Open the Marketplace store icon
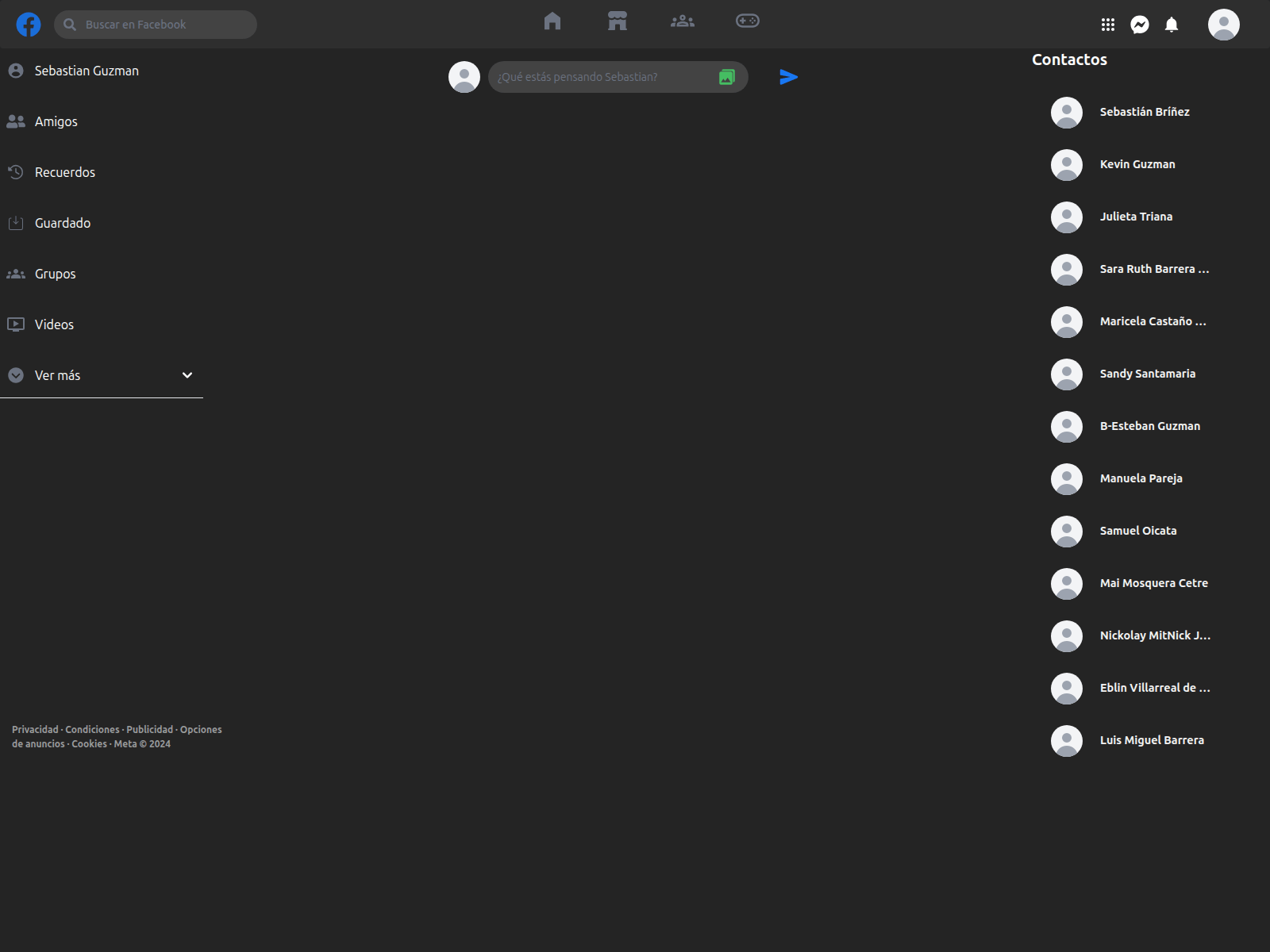 pos(618,21)
